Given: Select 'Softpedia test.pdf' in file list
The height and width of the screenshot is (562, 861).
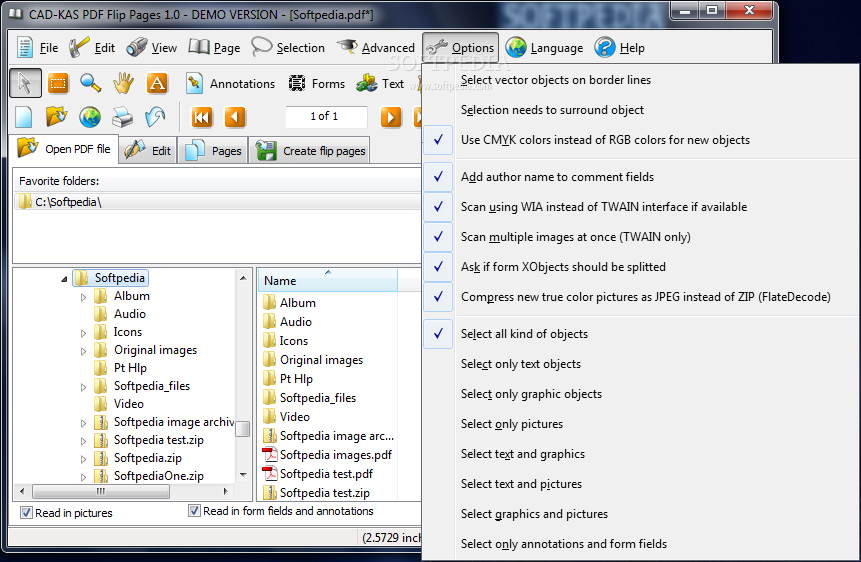Looking at the screenshot, I should 318,474.
